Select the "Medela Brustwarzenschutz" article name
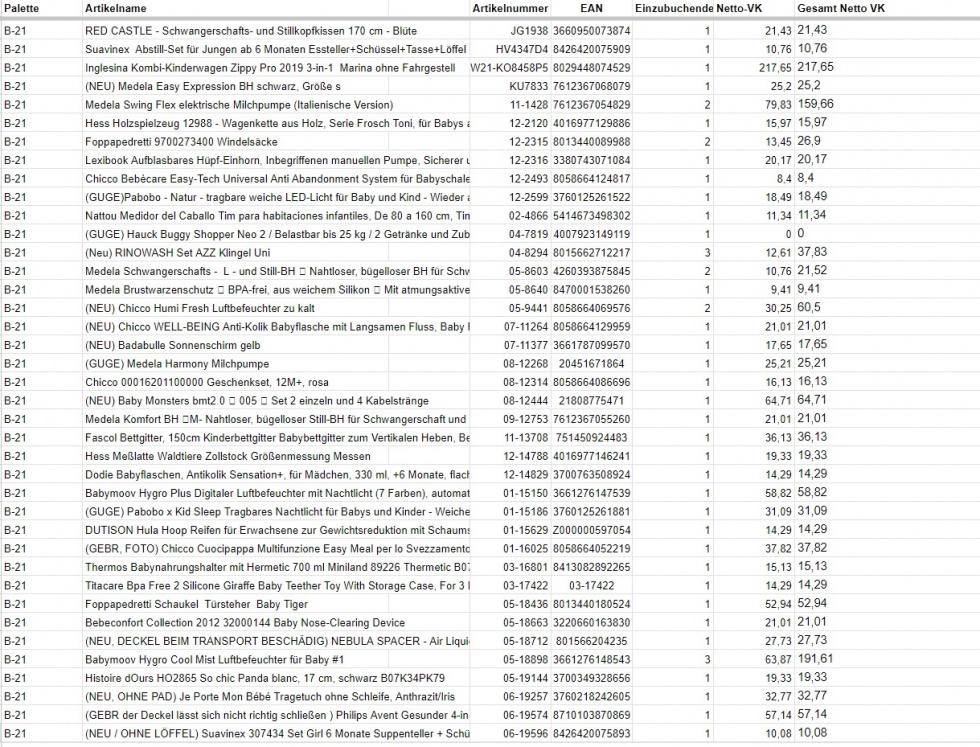This screenshot has width=980, height=747. [278, 289]
